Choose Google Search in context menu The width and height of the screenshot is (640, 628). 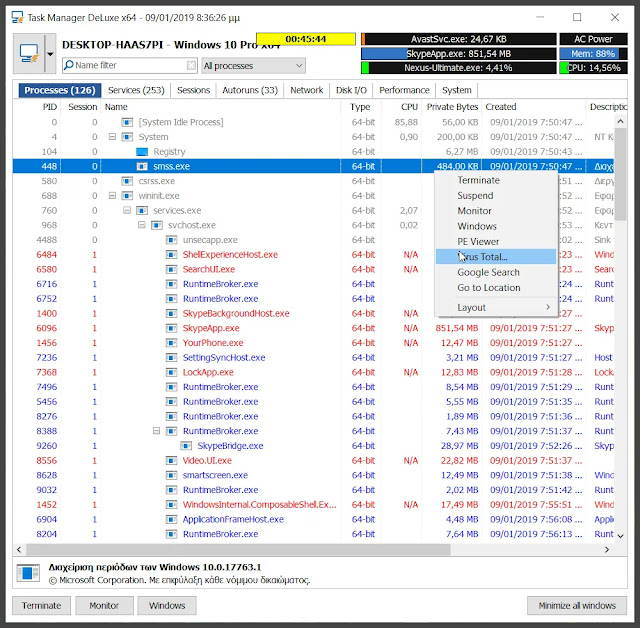[x=496, y=272]
